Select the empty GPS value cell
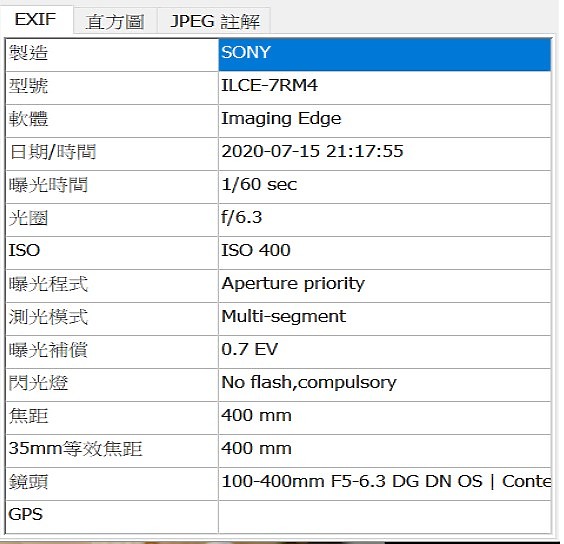This screenshot has width=564, height=544. (385, 517)
